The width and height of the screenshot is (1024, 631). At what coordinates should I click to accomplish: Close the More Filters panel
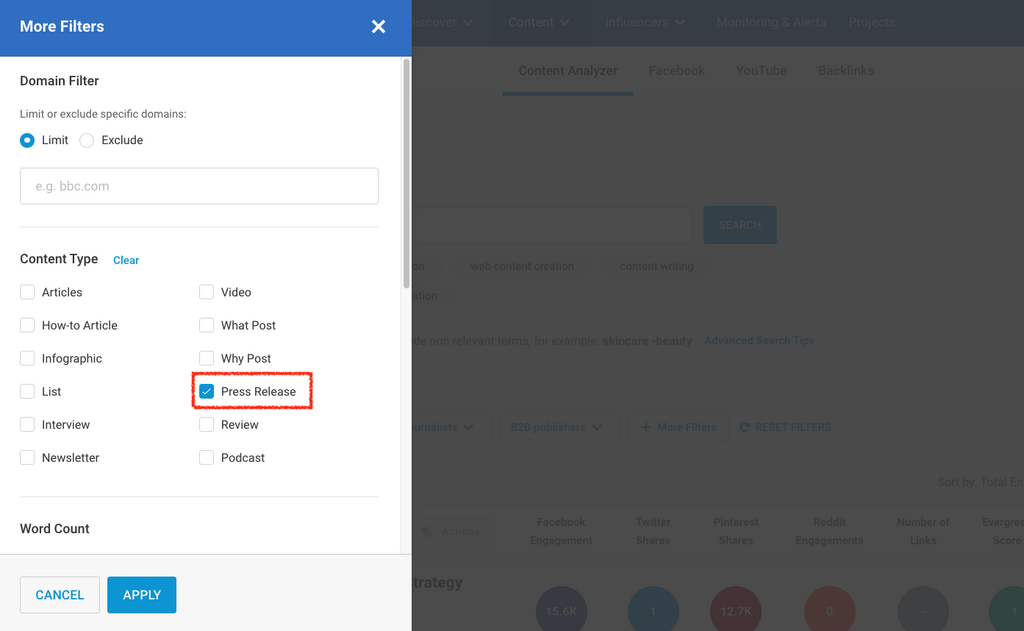[x=378, y=27]
